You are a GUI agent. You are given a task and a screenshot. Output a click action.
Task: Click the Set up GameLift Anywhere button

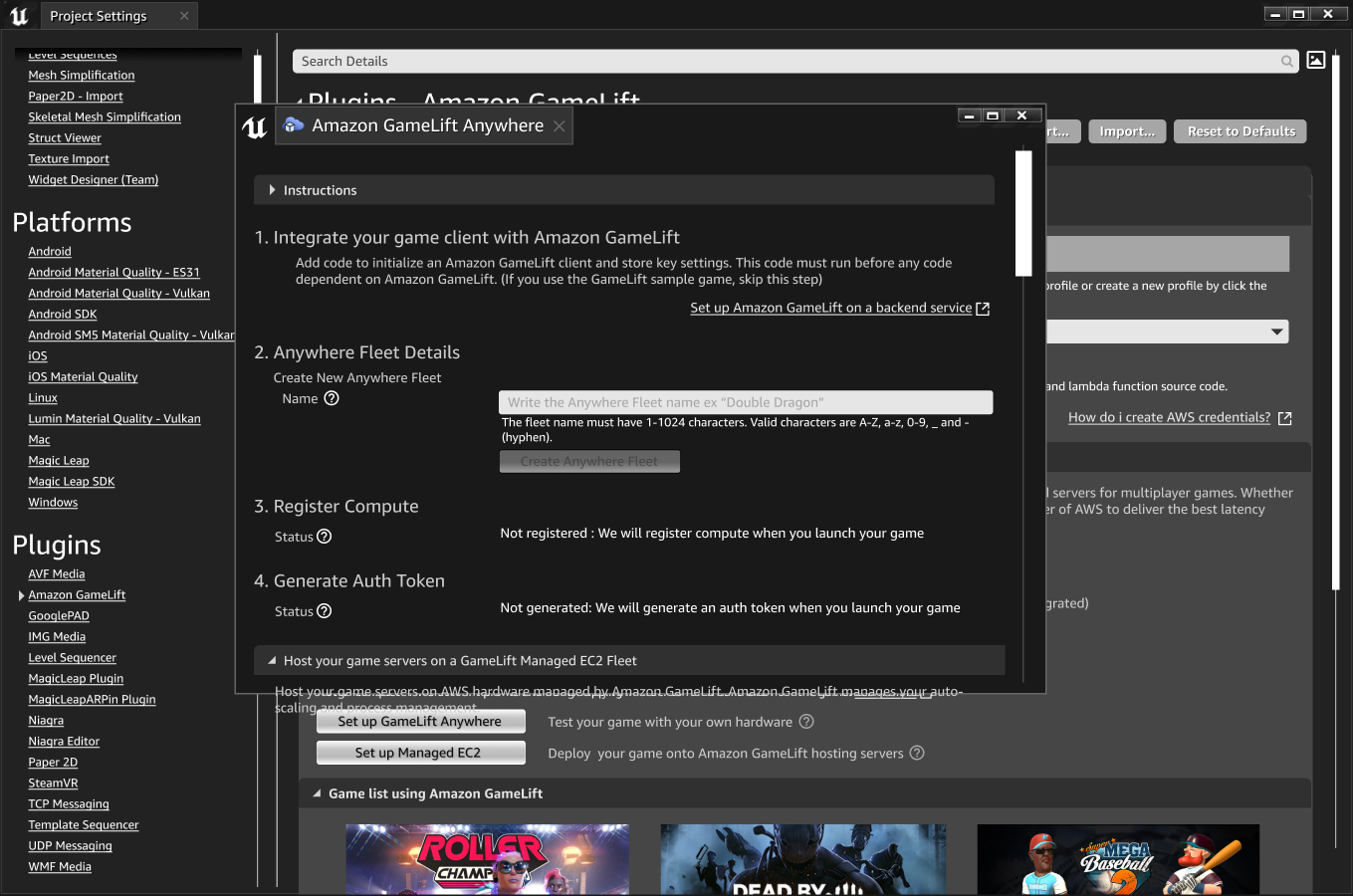tap(420, 722)
